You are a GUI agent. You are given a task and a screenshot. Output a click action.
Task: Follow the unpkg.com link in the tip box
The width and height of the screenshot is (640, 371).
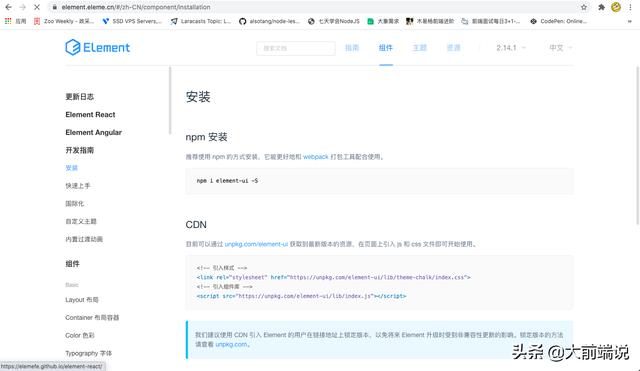[x=231, y=344]
